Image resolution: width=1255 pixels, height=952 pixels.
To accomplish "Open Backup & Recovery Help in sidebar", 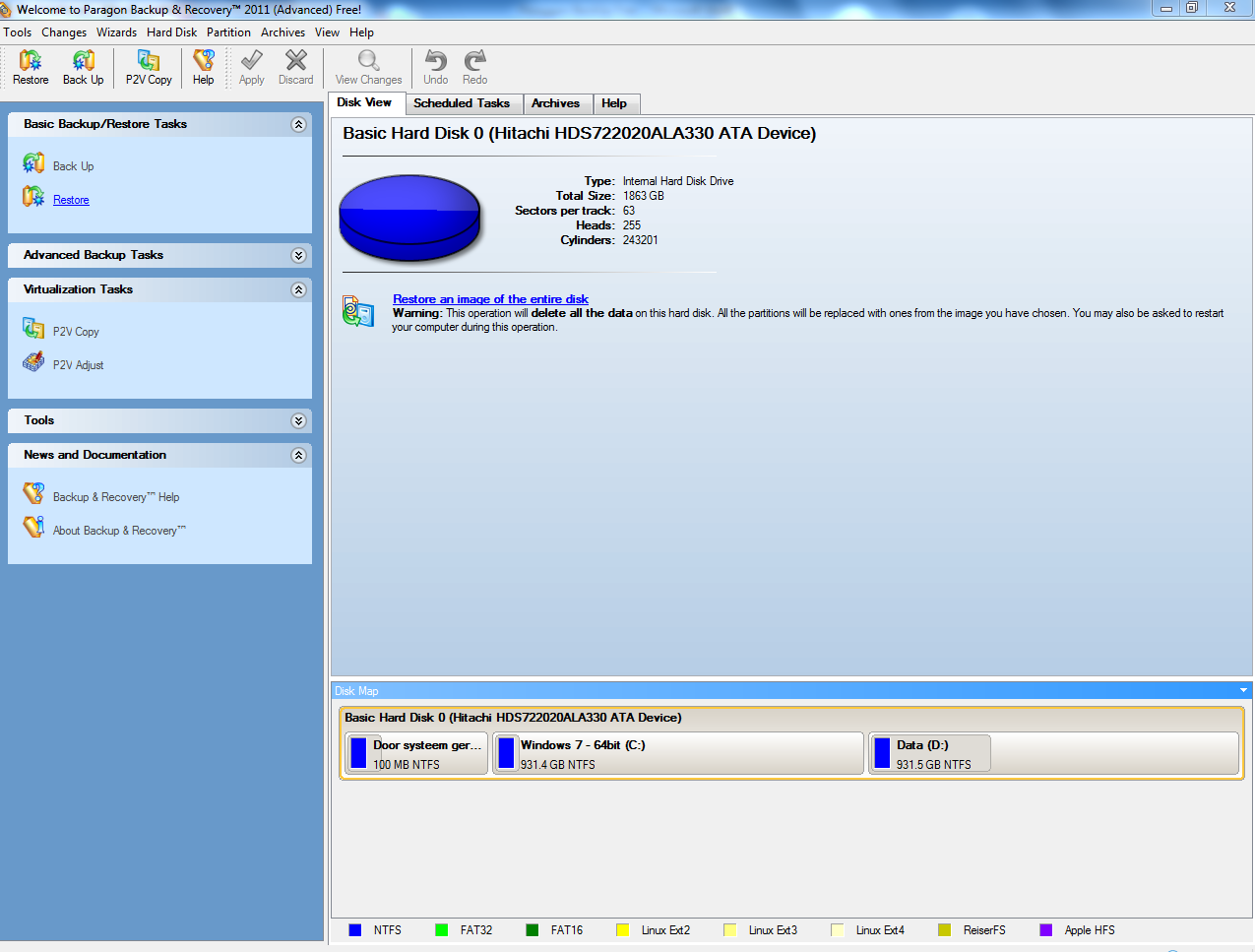I will pyautogui.click(x=115, y=497).
